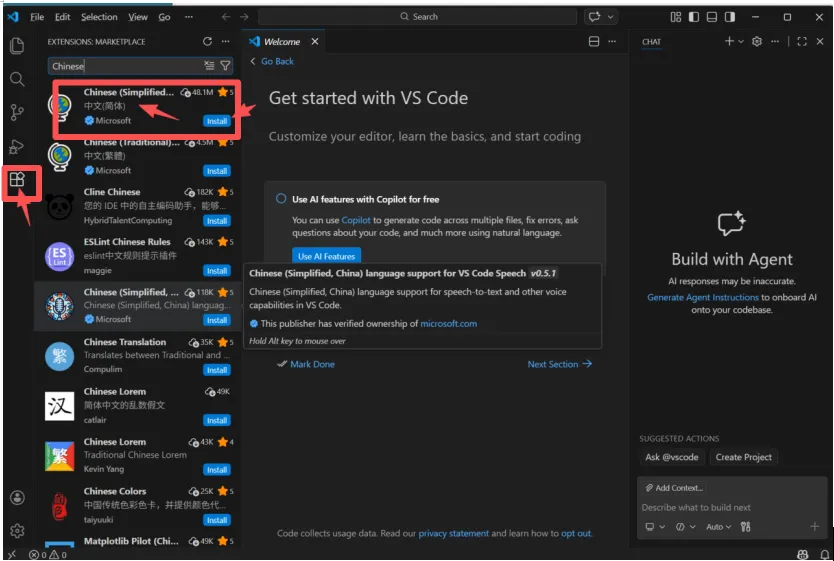Clear extensions search results
Screen dimensions: 834x561
click(x=210, y=65)
